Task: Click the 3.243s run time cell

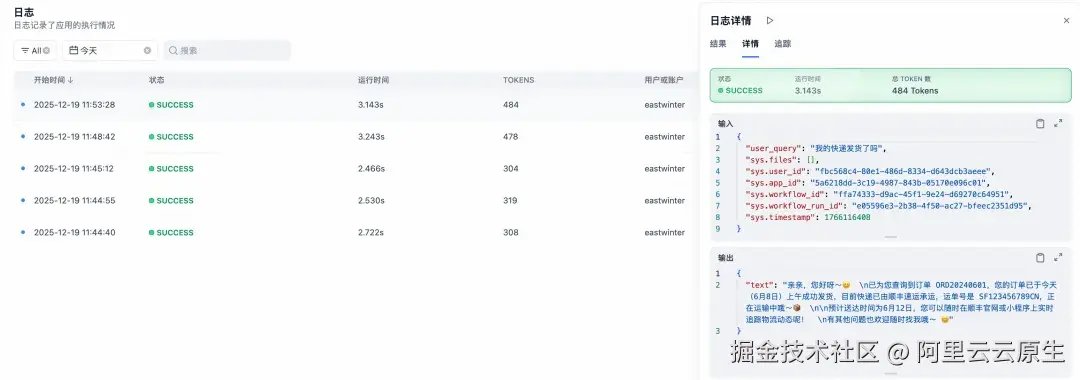Action: 371,136
